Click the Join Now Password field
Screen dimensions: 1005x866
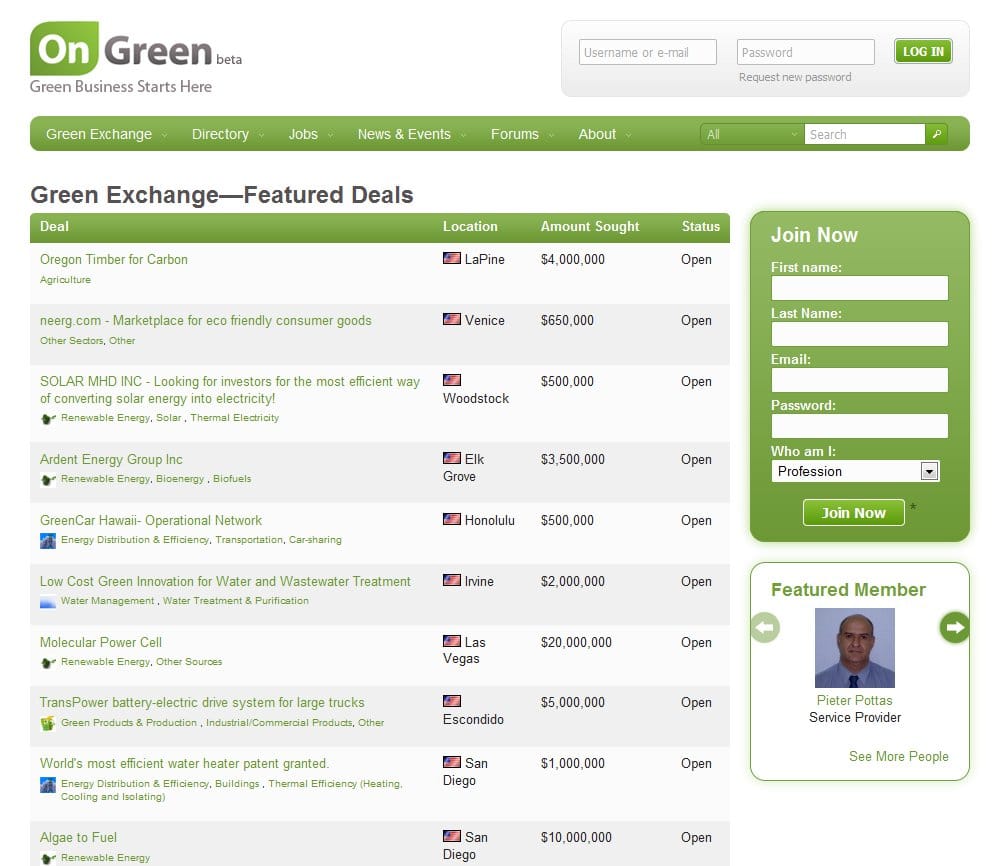click(x=860, y=426)
